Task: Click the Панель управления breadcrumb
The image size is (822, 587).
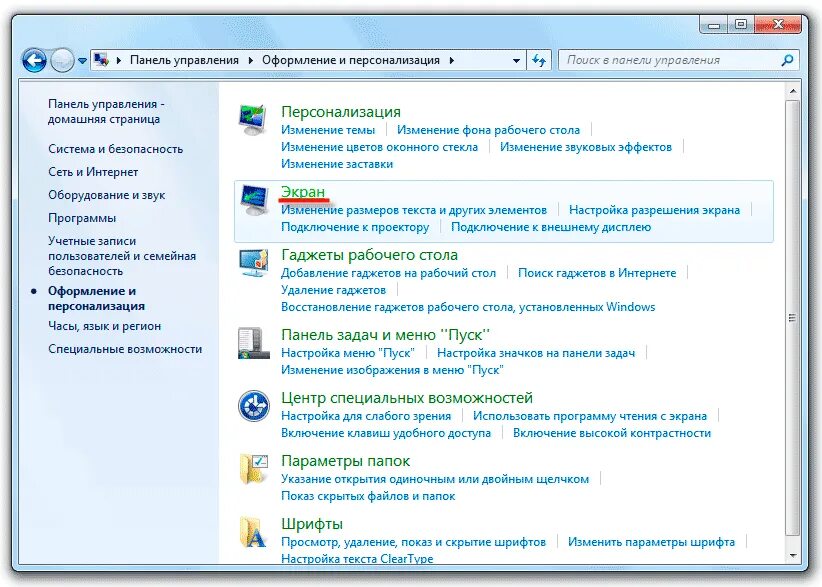Action: (x=184, y=60)
